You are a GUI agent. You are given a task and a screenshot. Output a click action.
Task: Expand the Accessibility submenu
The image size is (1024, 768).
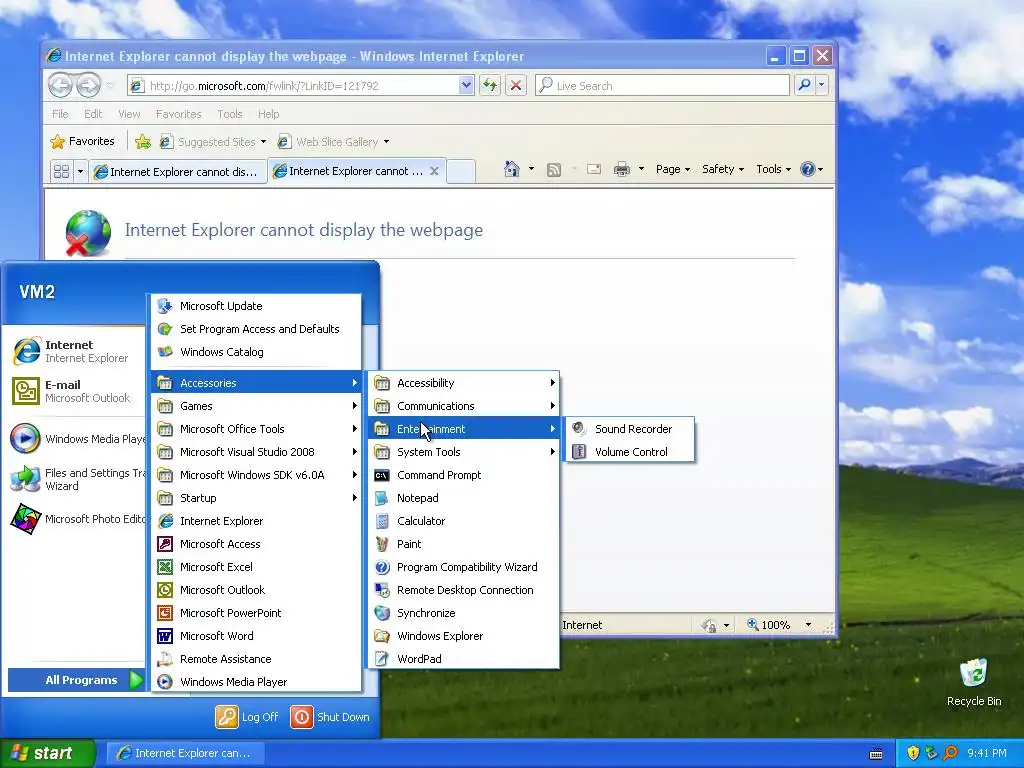pos(464,383)
